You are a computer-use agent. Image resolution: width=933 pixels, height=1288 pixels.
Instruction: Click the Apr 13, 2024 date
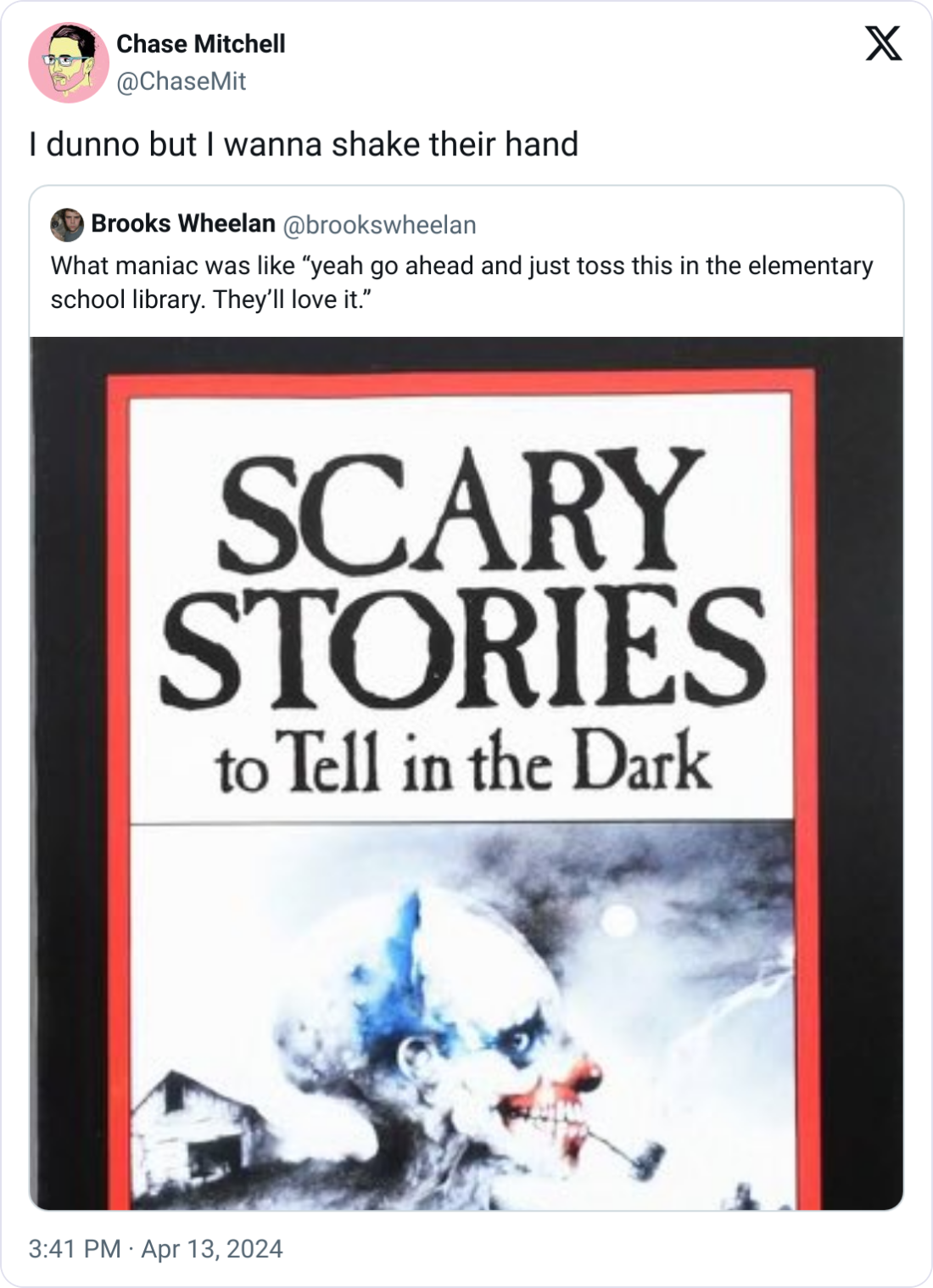212,1249
